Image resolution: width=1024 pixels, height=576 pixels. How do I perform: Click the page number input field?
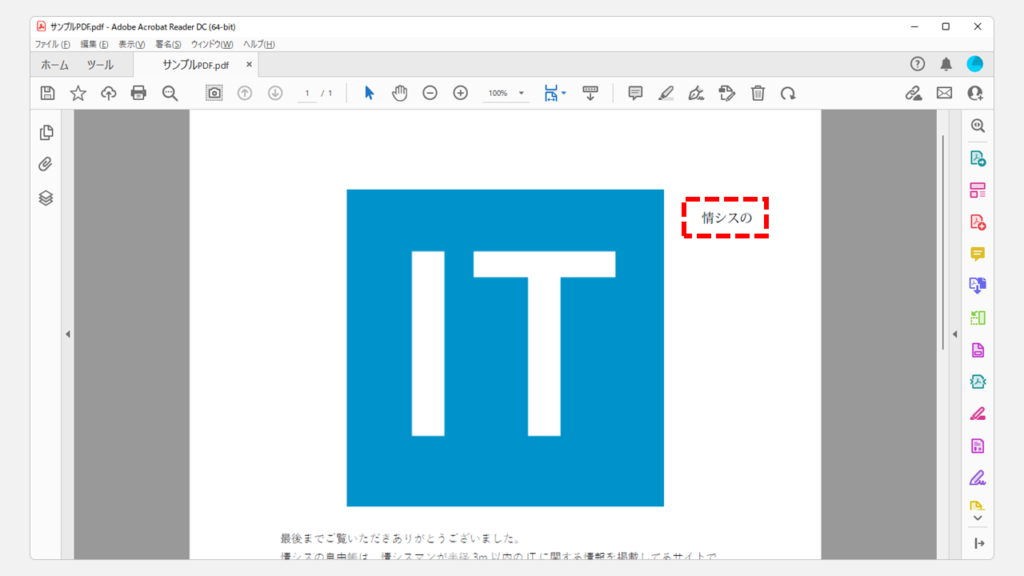pyautogui.click(x=307, y=93)
